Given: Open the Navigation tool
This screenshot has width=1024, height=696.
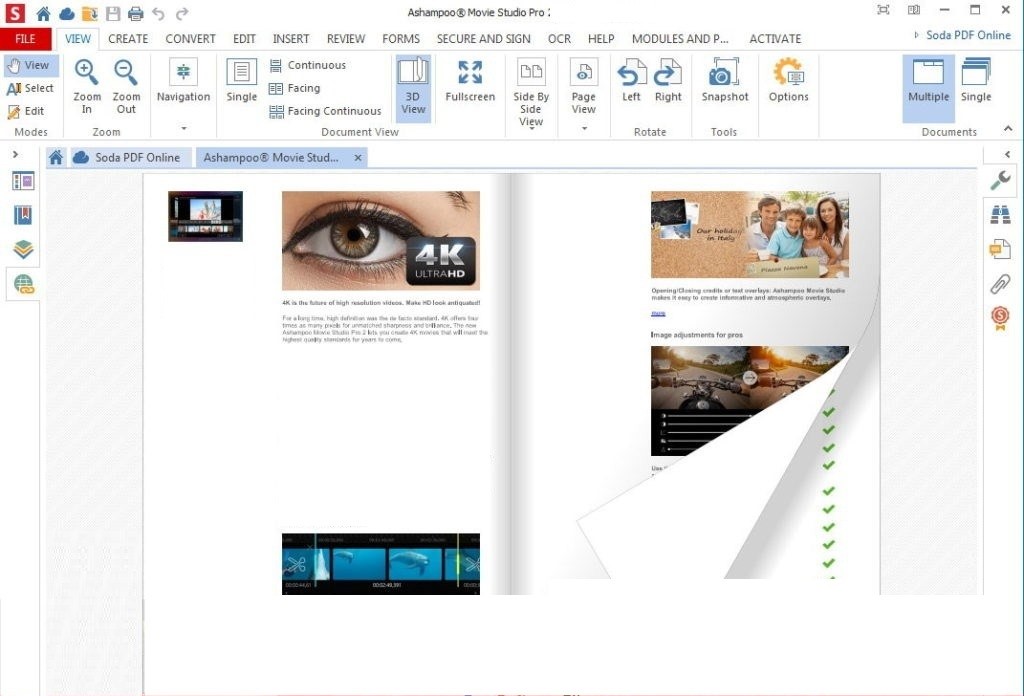Looking at the screenshot, I should tap(184, 81).
